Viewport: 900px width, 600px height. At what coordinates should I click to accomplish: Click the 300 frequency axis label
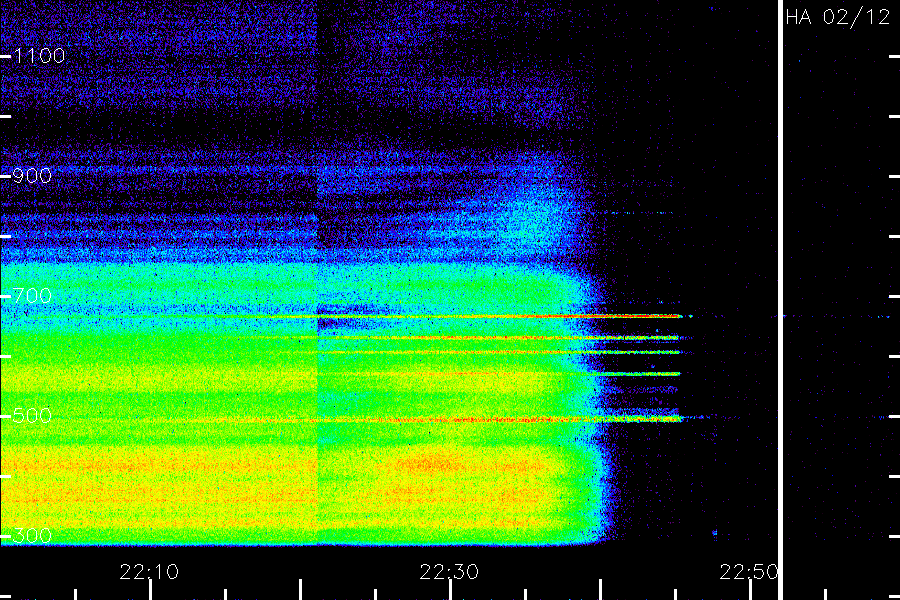[x=32, y=535]
